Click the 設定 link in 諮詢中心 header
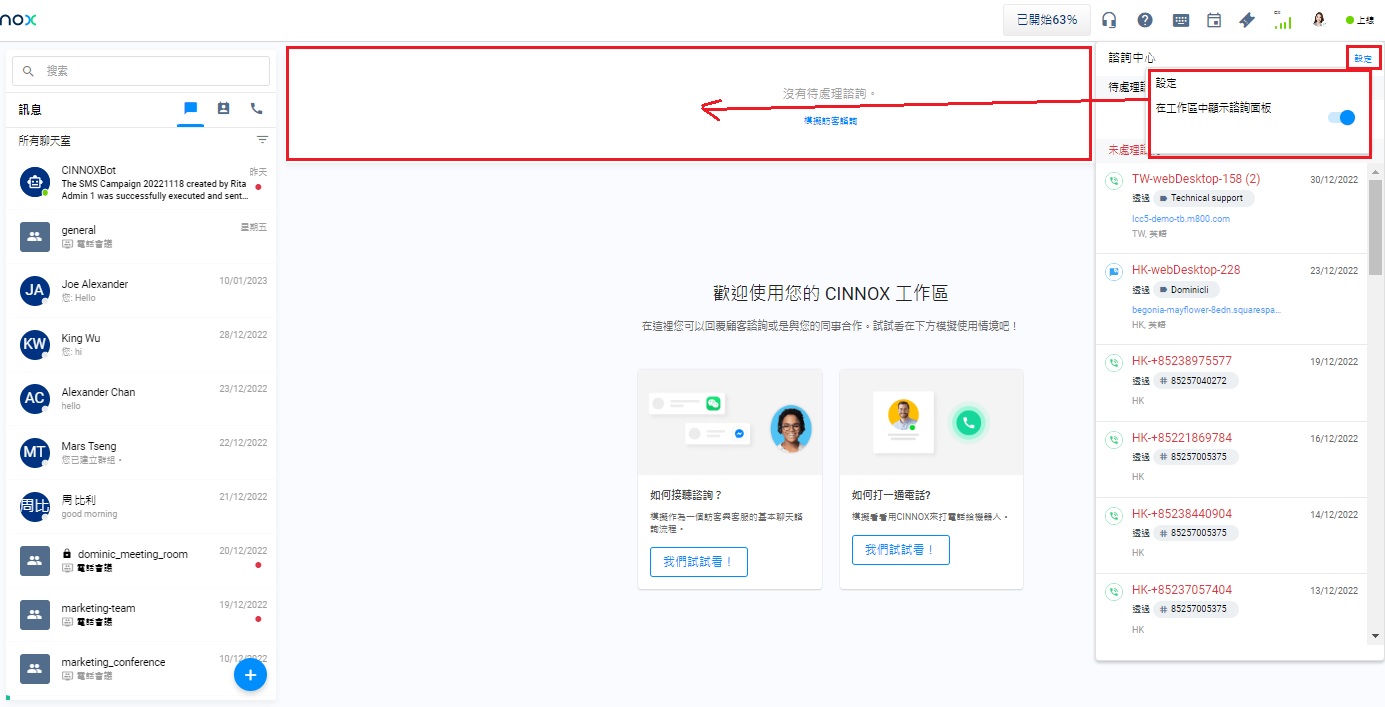This screenshot has height=707, width=1385. 1363,59
